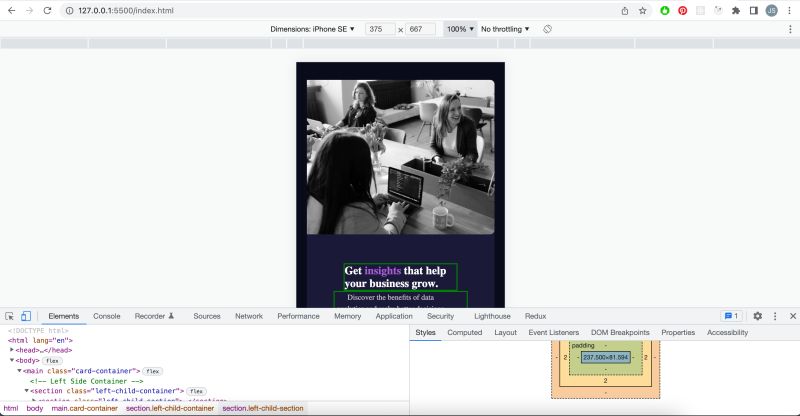The width and height of the screenshot is (800, 416).
Task: Open the Styles sidebar tab
Action: 426,332
